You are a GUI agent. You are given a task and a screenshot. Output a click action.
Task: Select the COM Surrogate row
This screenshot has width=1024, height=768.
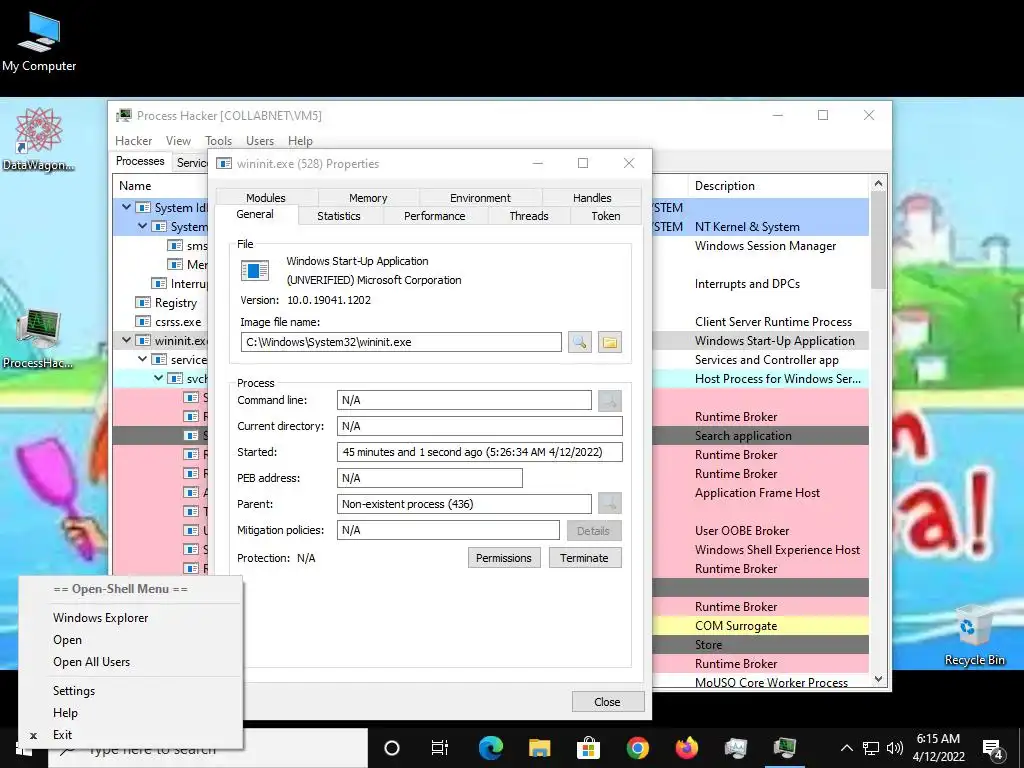pyautogui.click(x=761, y=626)
